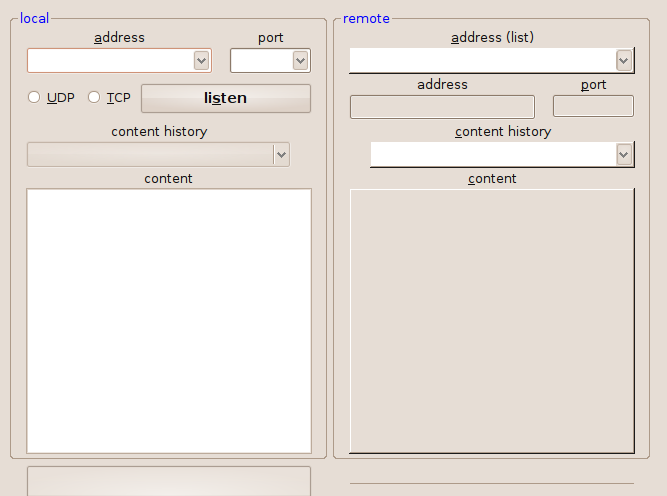Click the remote address text field
This screenshot has height=496, width=667.
(442, 106)
